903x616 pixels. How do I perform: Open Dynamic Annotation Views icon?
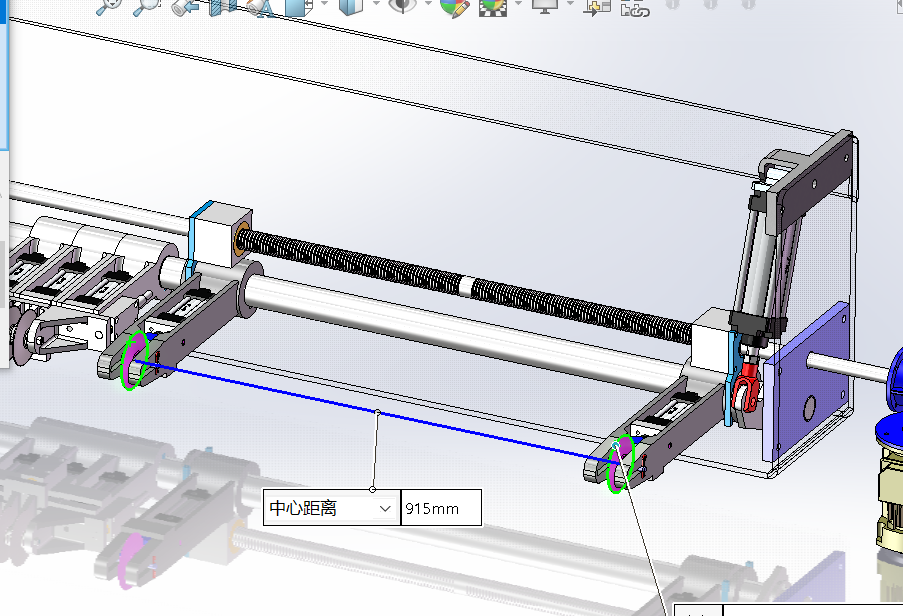[x=260, y=7]
